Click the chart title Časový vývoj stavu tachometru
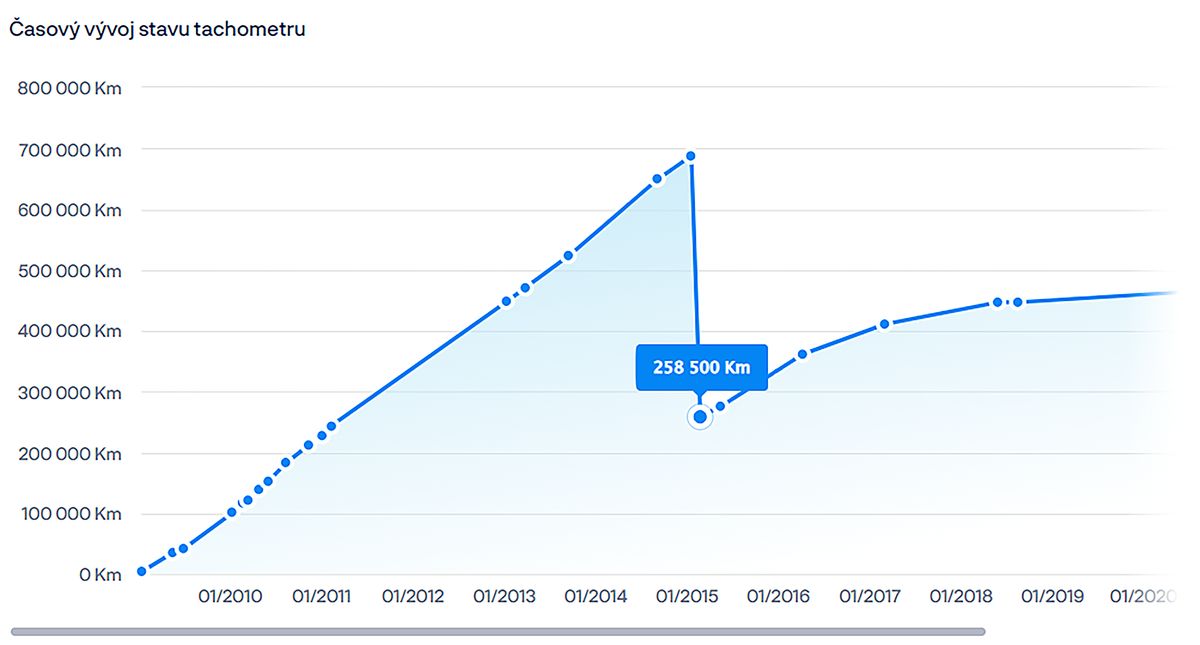Viewport: 1200px width, 645px height. coord(157,29)
